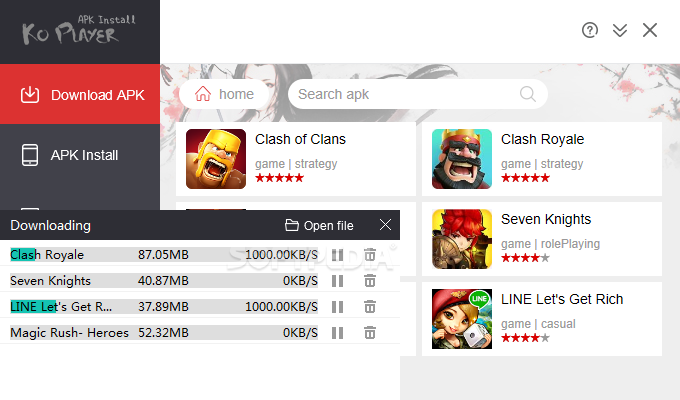This screenshot has width=680, height=400.
Task: Delete the LINE Let's Get R... download
Action: (x=370, y=307)
